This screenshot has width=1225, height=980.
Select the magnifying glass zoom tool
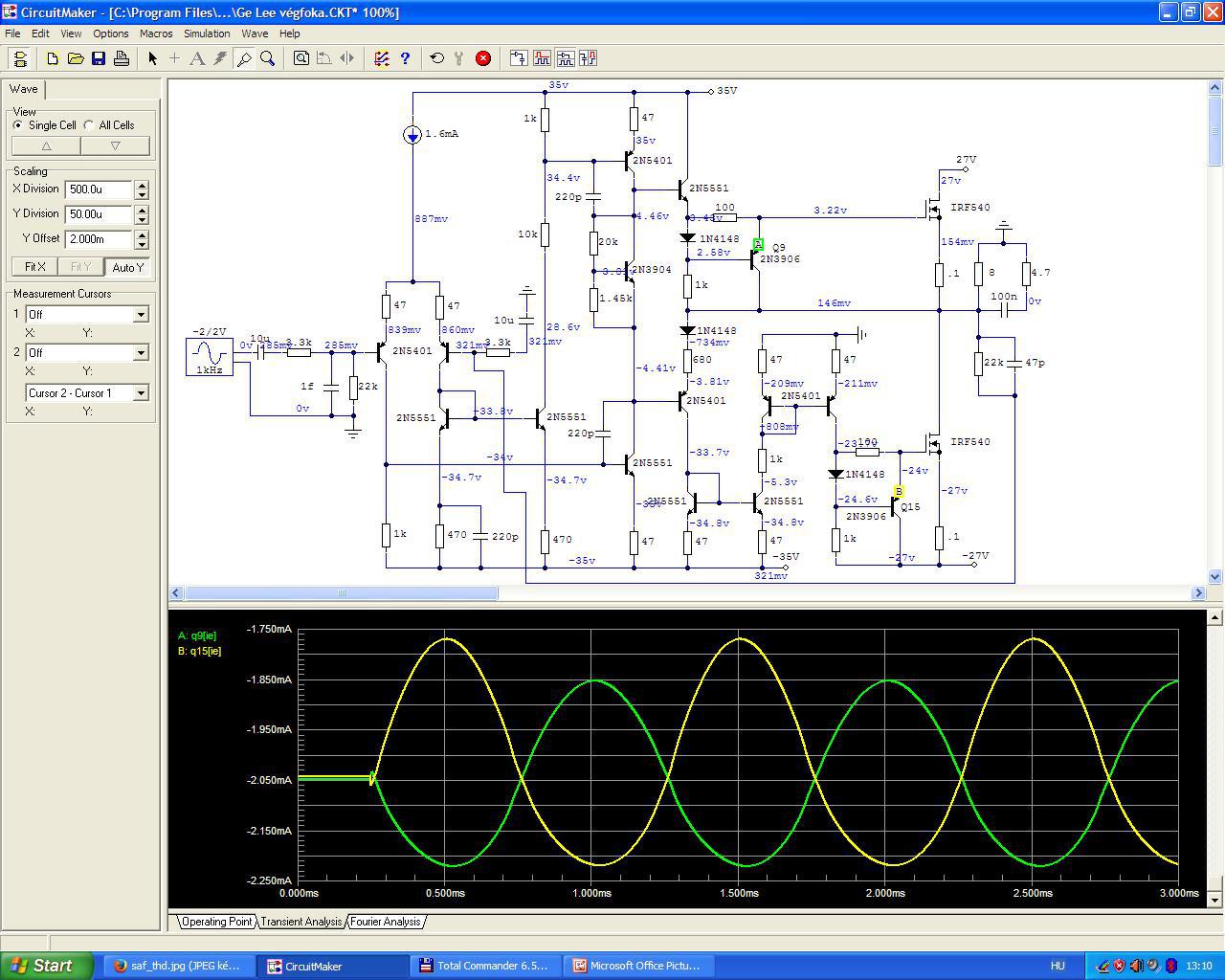[268, 58]
